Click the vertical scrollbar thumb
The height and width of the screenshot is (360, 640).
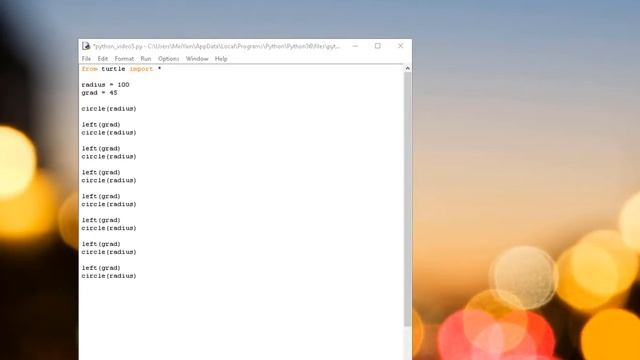407,199
